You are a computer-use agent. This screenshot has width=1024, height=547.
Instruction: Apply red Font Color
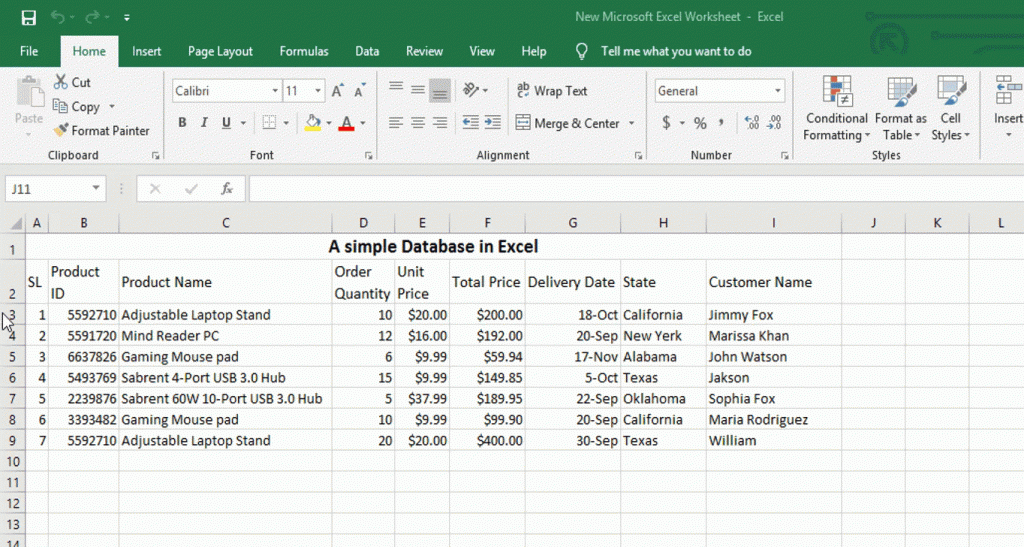[x=347, y=123]
